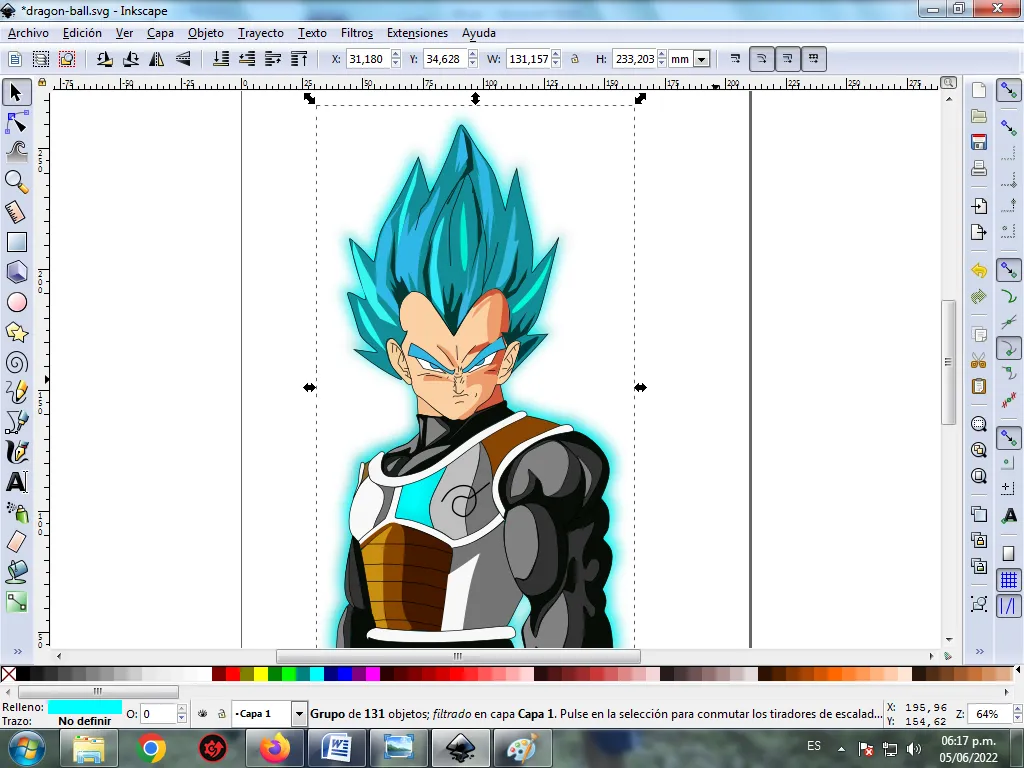
Task: Select the Calligraphy tool
Action: (x=16, y=452)
